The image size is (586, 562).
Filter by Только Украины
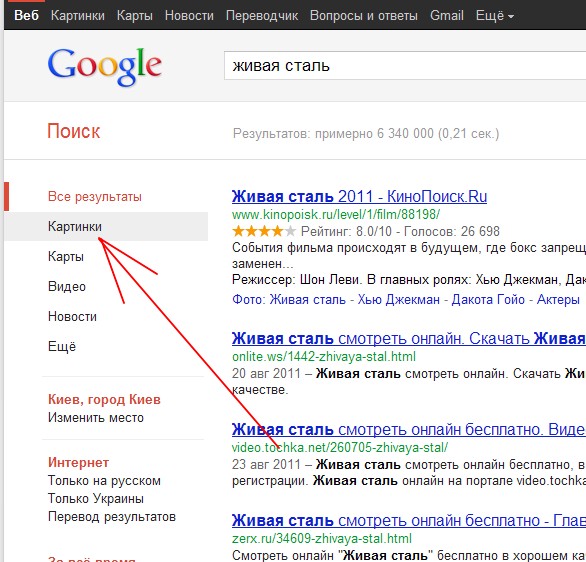pos(96,498)
